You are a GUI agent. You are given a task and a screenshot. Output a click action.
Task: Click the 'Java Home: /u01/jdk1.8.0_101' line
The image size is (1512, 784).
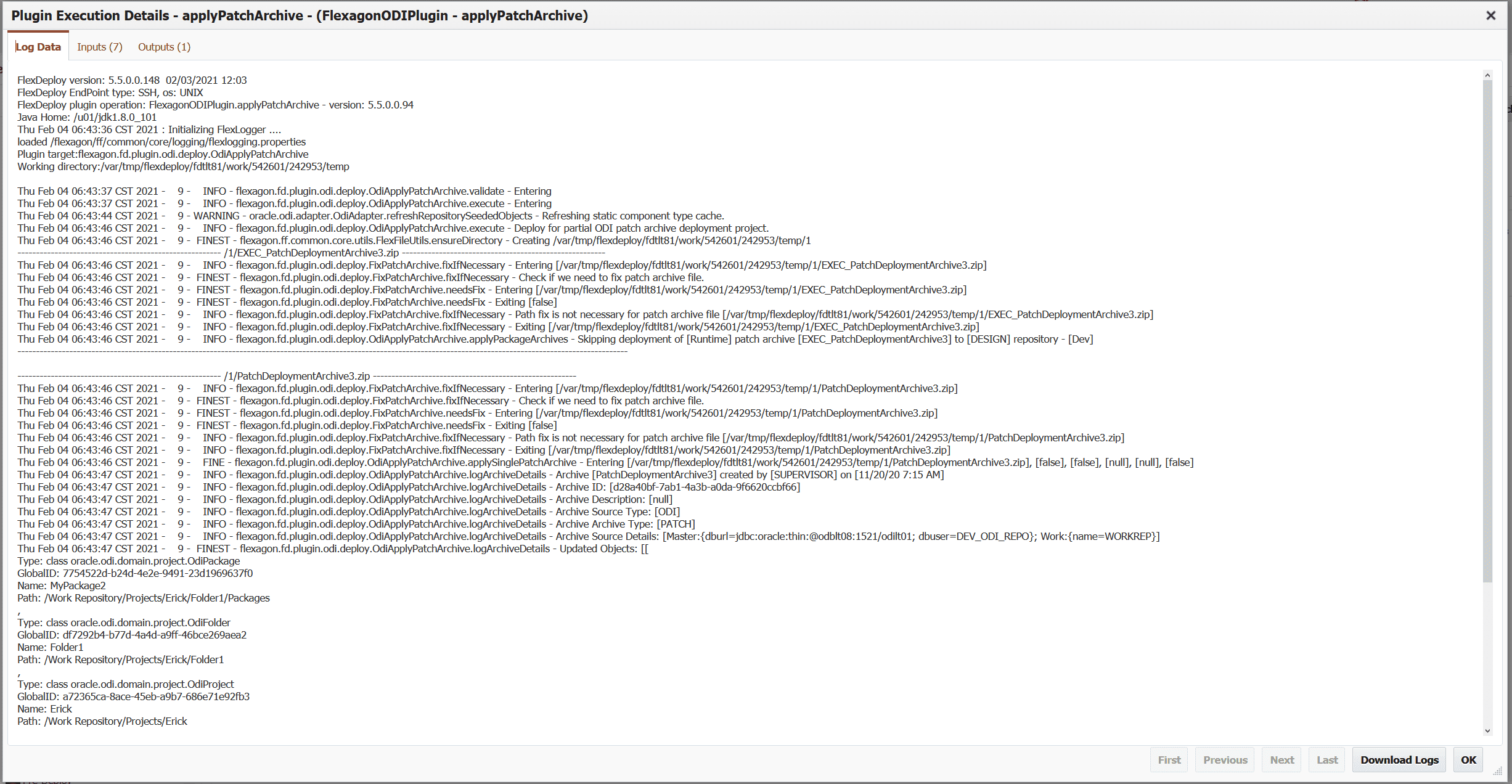pos(87,117)
